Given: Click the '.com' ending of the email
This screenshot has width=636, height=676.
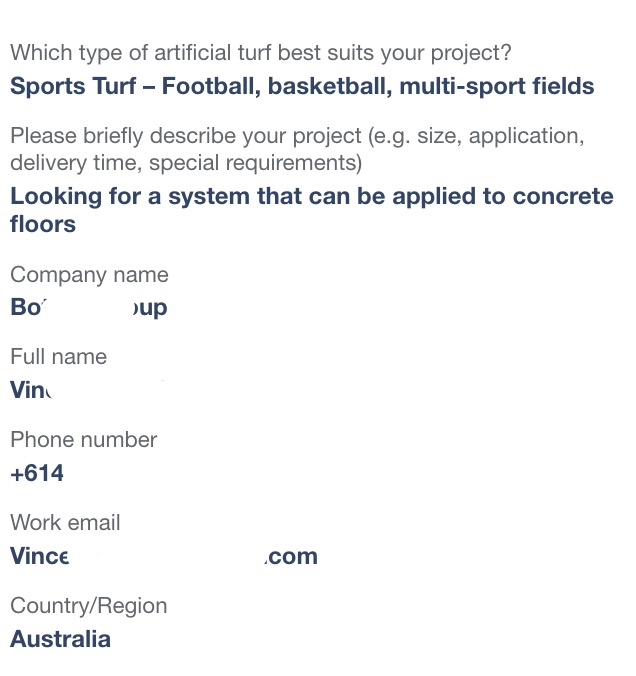Looking at the screenshot, I should coord(291,557).
